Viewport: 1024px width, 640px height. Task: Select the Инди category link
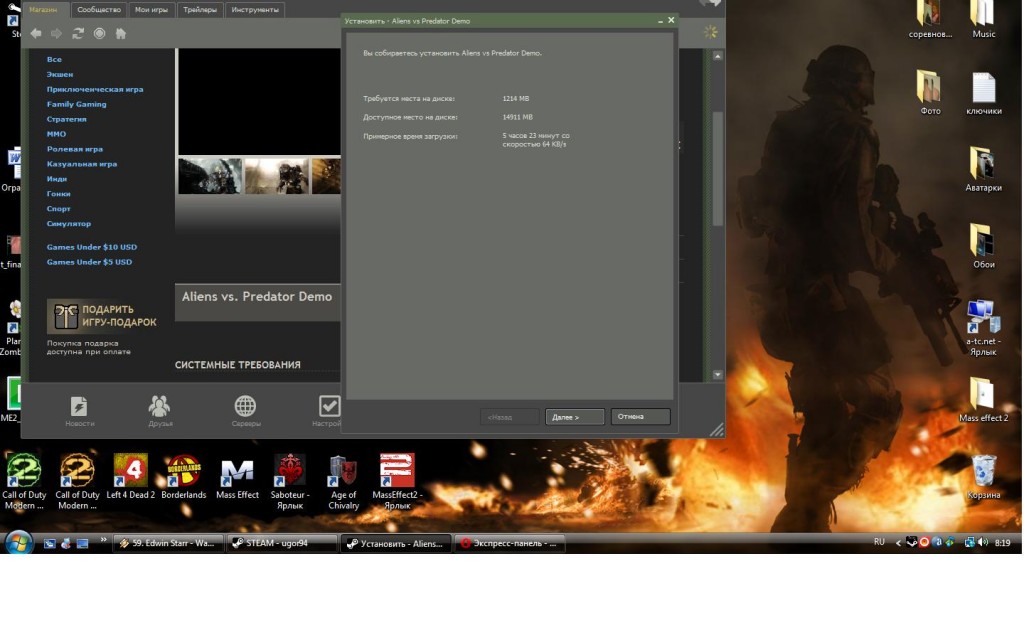[57, 179]
